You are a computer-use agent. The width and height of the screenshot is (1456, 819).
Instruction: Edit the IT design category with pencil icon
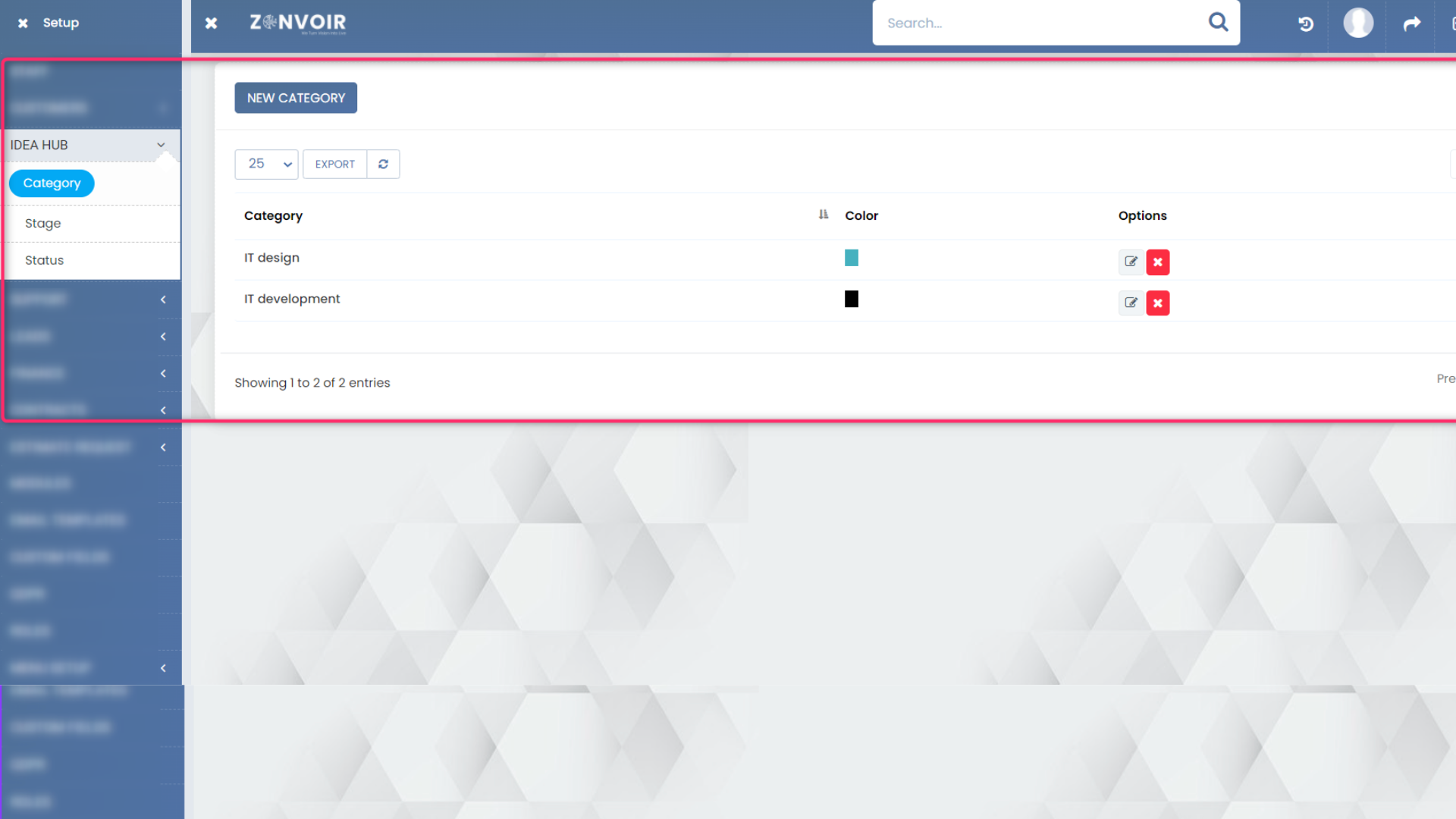[x=1131, y=262]
